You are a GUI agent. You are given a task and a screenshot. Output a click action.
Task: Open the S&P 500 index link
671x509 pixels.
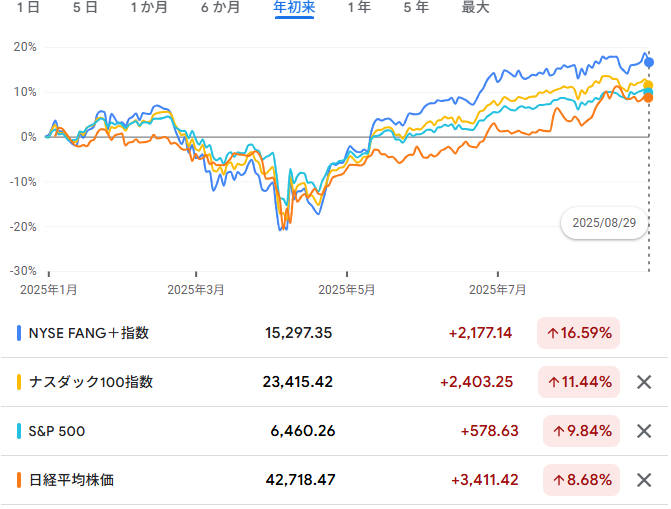[x=57, y=431]
